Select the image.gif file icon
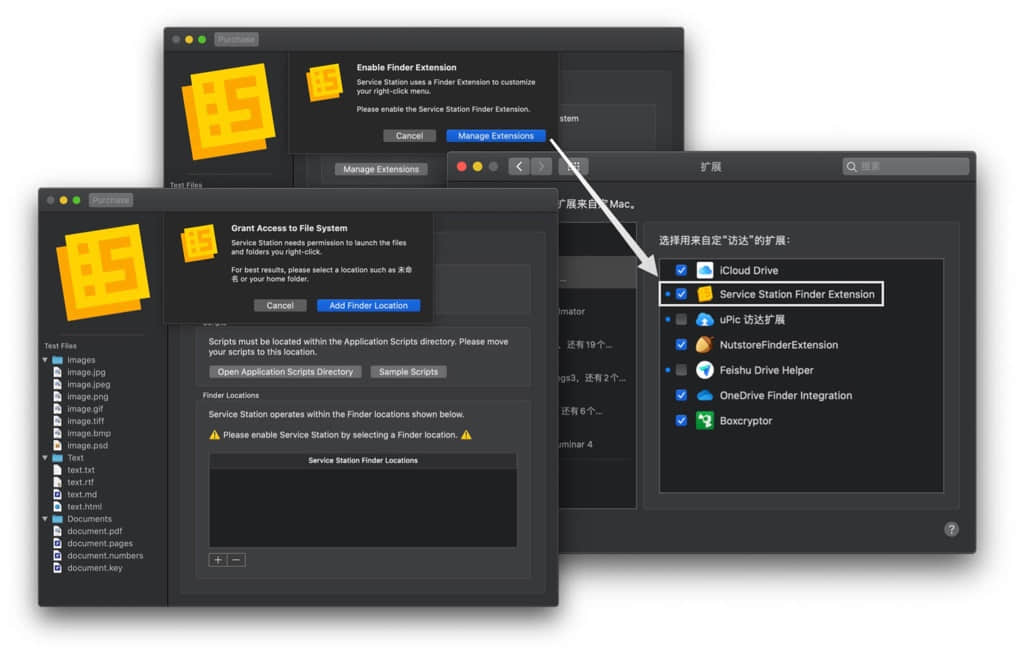Screen dimensions: 1024x657 click(x=57, y=409)
